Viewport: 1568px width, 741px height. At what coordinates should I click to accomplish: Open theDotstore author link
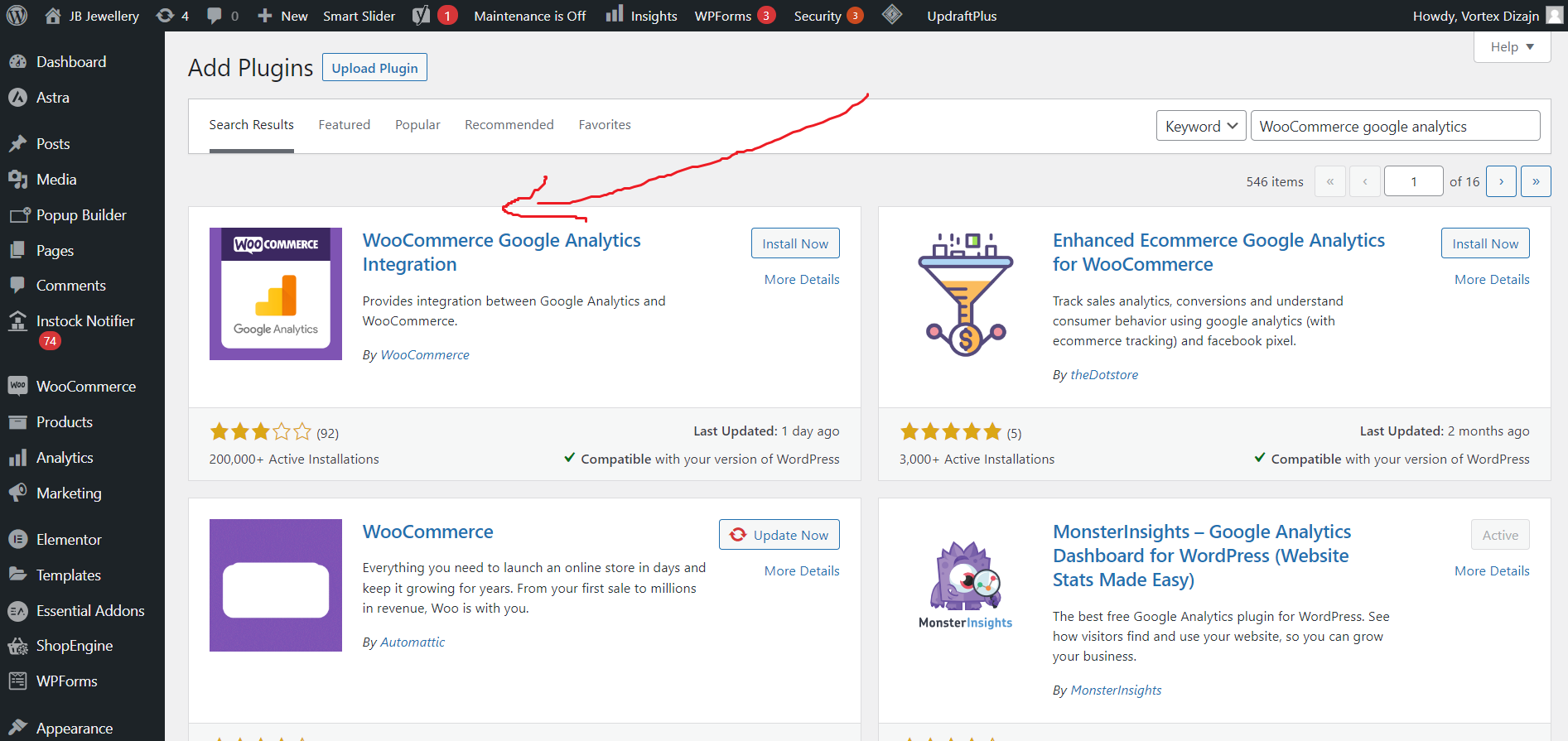[1104, 375]
